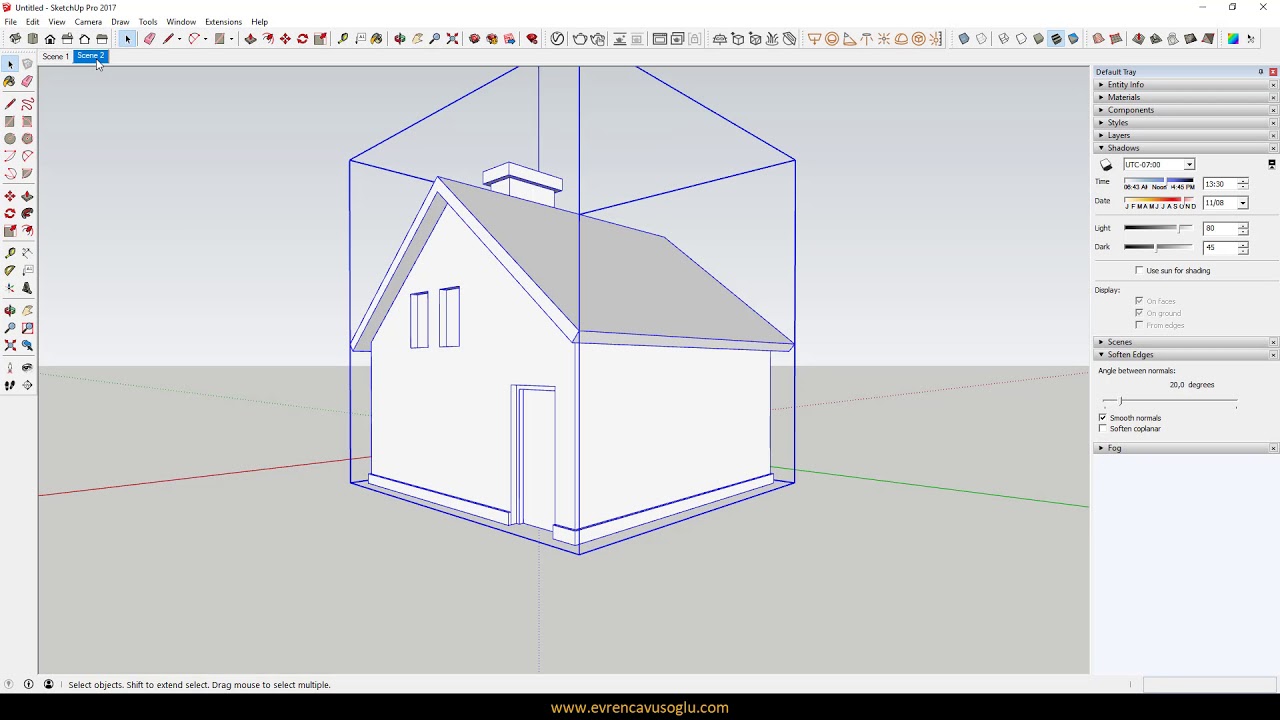The image size is (1280, 720).
Task: Select the Line pencil tool in left toolbar
Action: click(x=10, y=104)
